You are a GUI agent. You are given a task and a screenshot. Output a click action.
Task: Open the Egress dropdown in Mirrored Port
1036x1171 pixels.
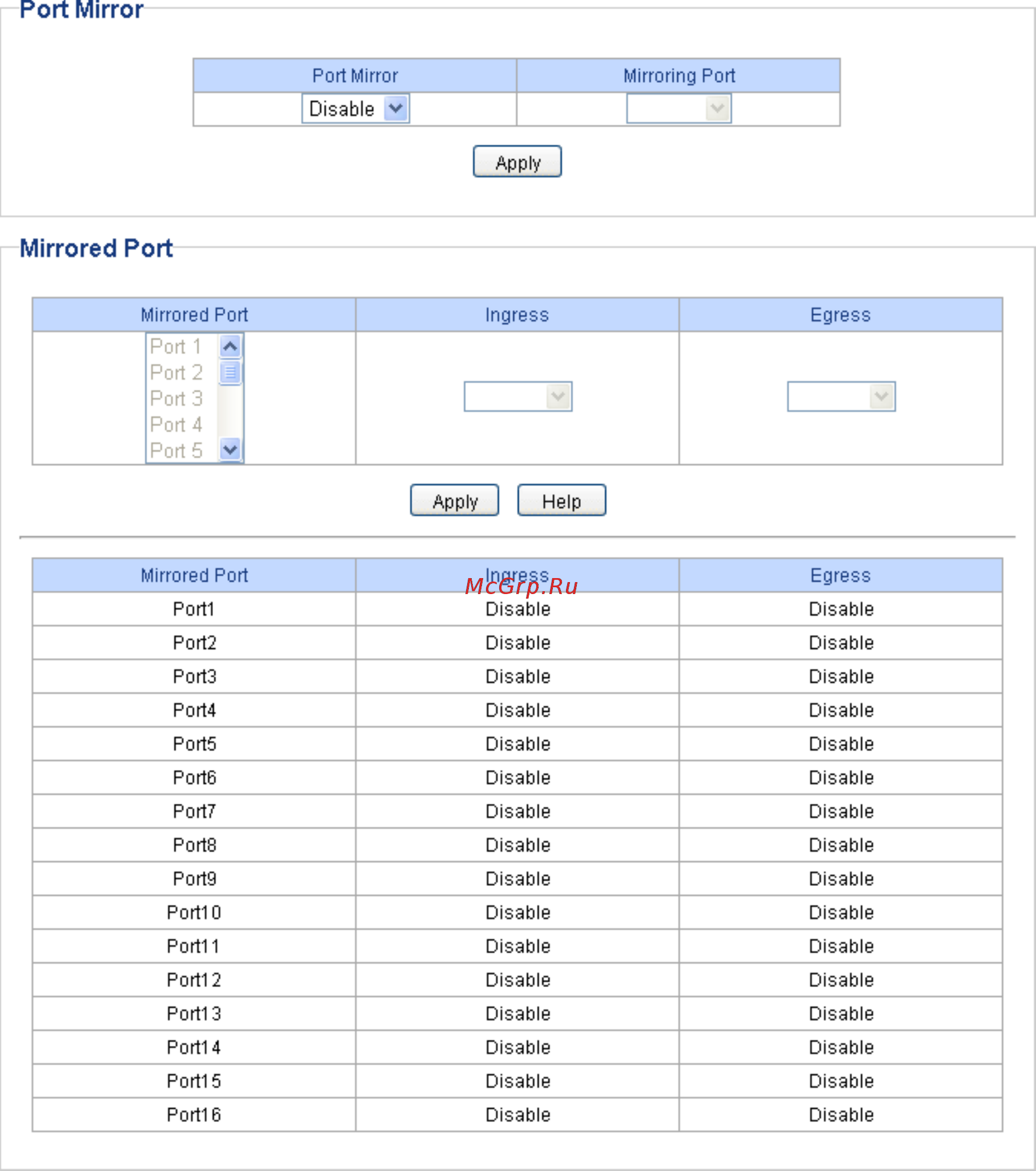pos(841,396)
